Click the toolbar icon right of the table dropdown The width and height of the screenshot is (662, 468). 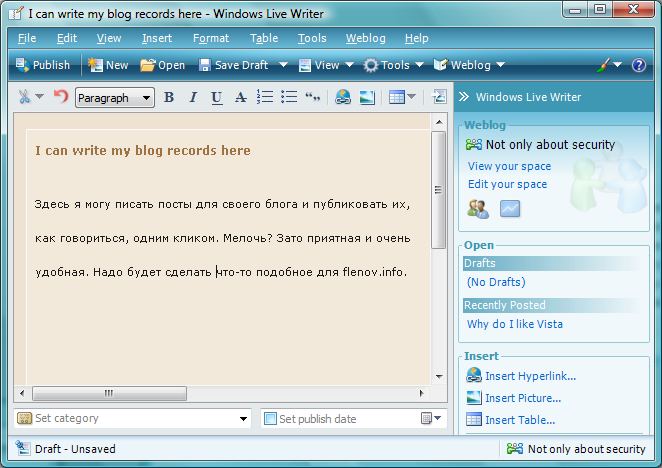pyautogui.click(x=439, y=97)
